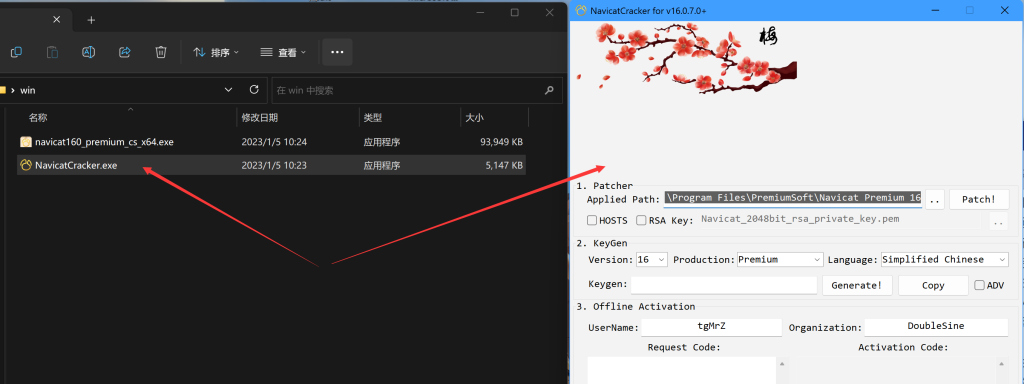Viewport: 1024px width, 384px height.
Task: Browse for RSA key file '..' button
Action: tap(999, 222)
